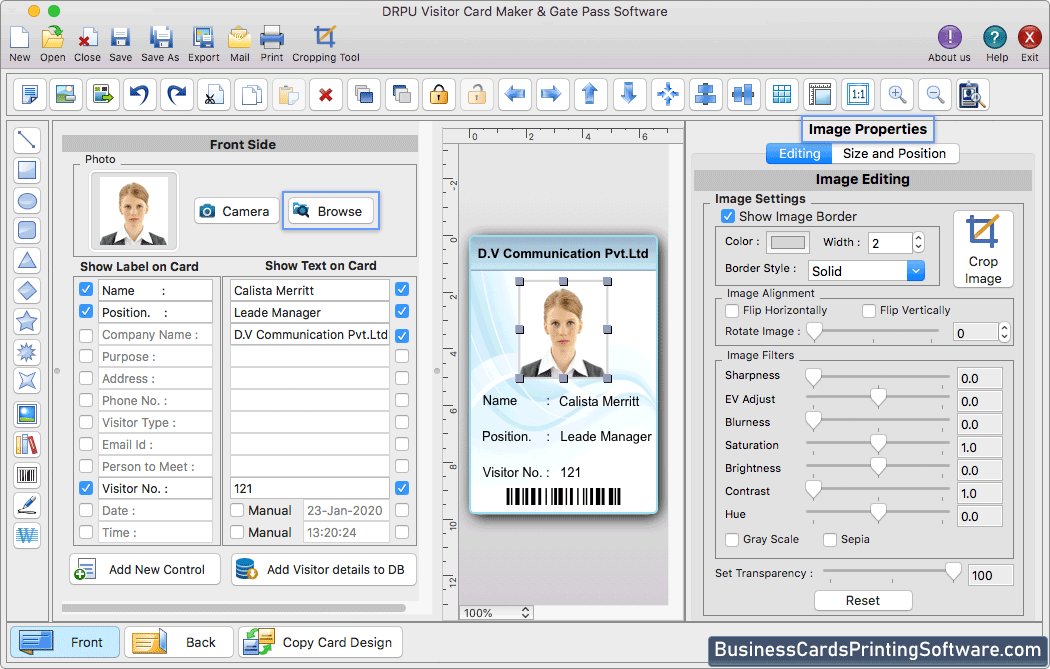Open the border Color swatch

coord(788,242)
